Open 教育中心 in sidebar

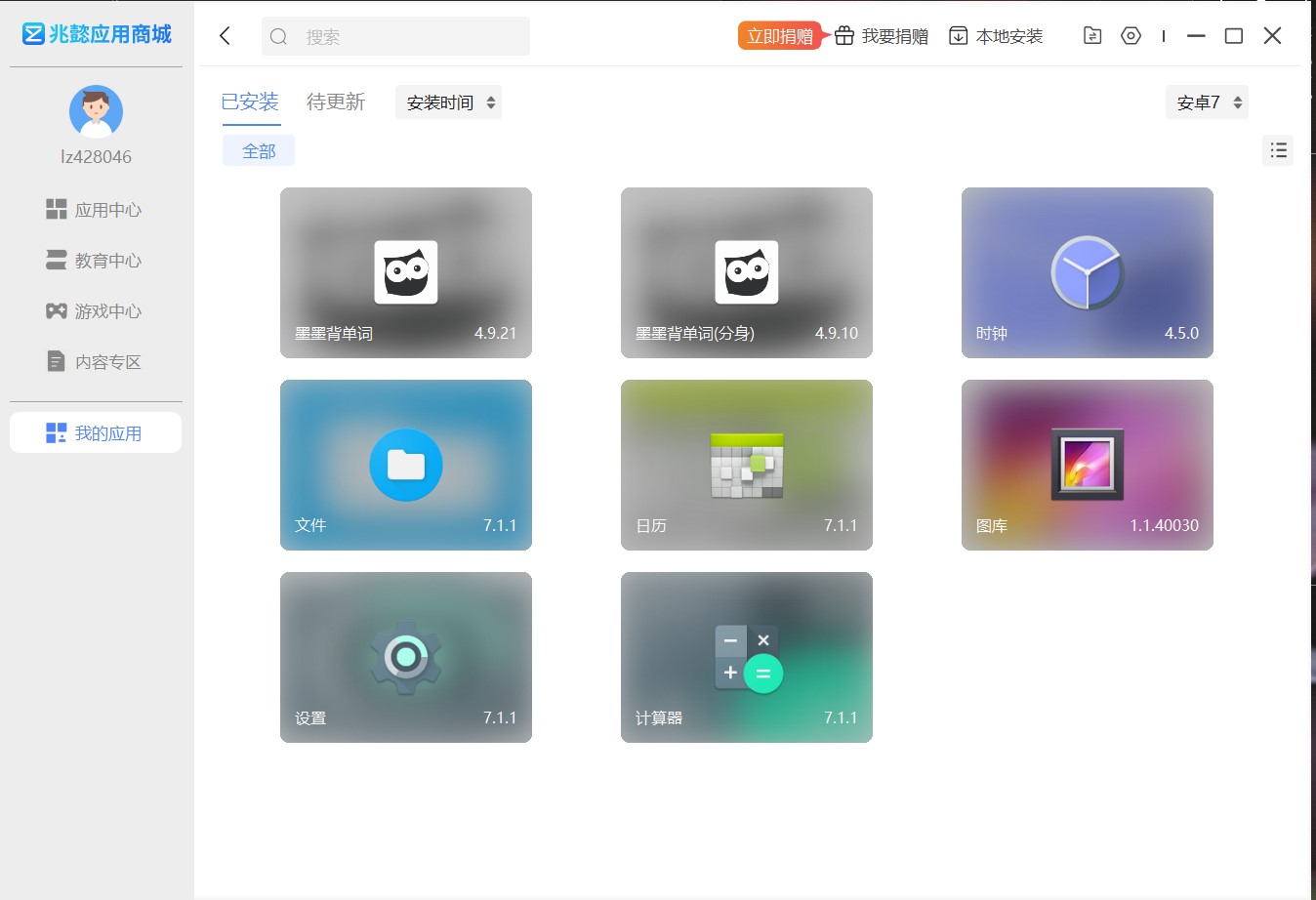coord(96,261)
